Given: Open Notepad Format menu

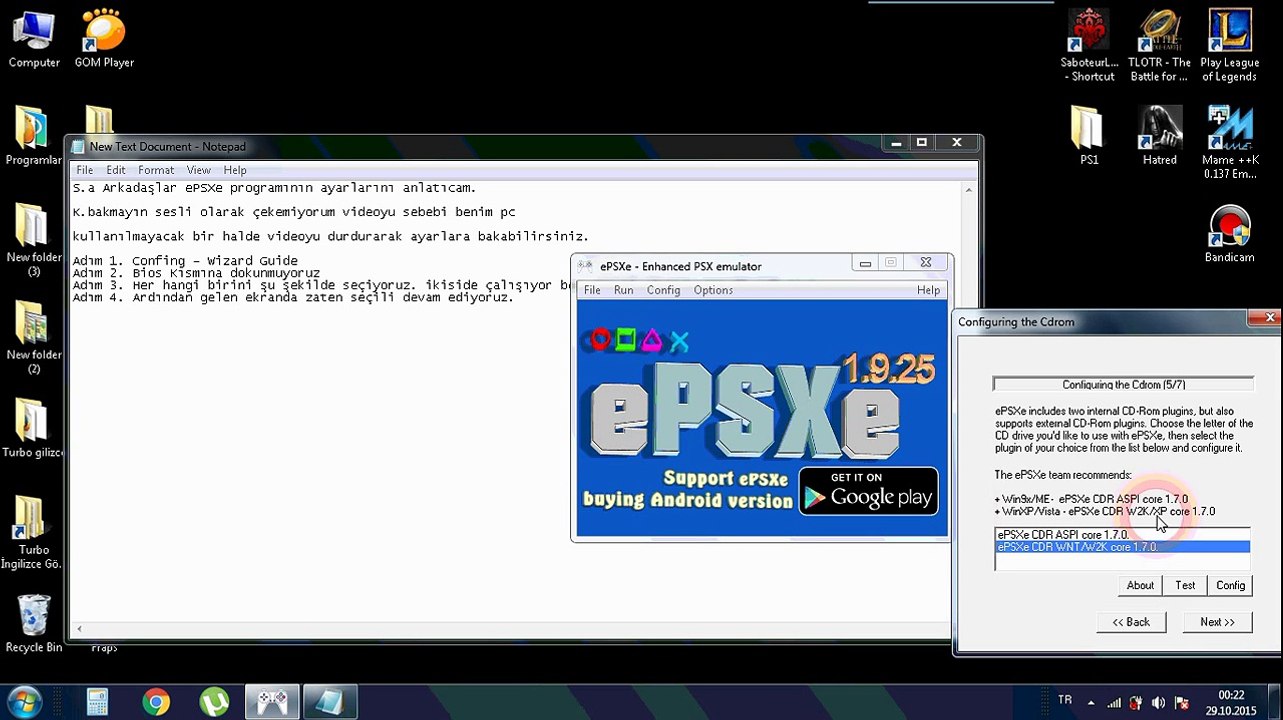Looking at the screenshot, I should coord(156,170).
